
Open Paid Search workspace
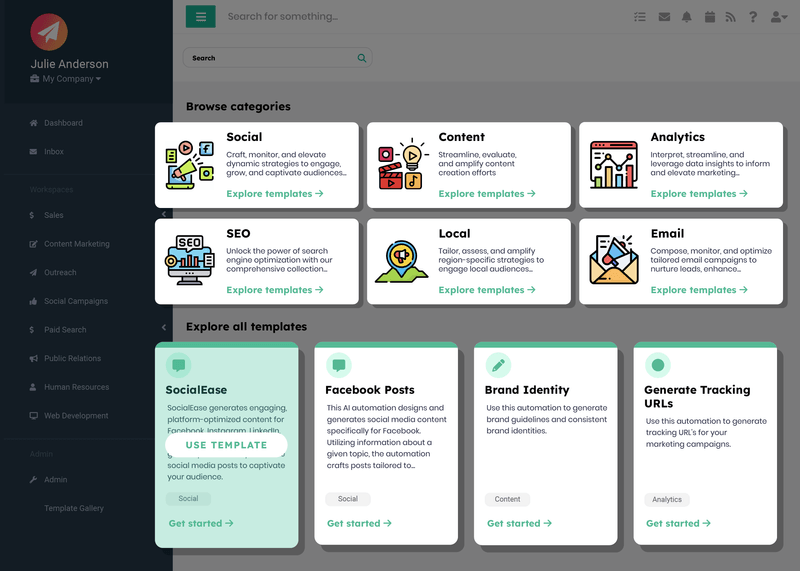tap(65, 330)
